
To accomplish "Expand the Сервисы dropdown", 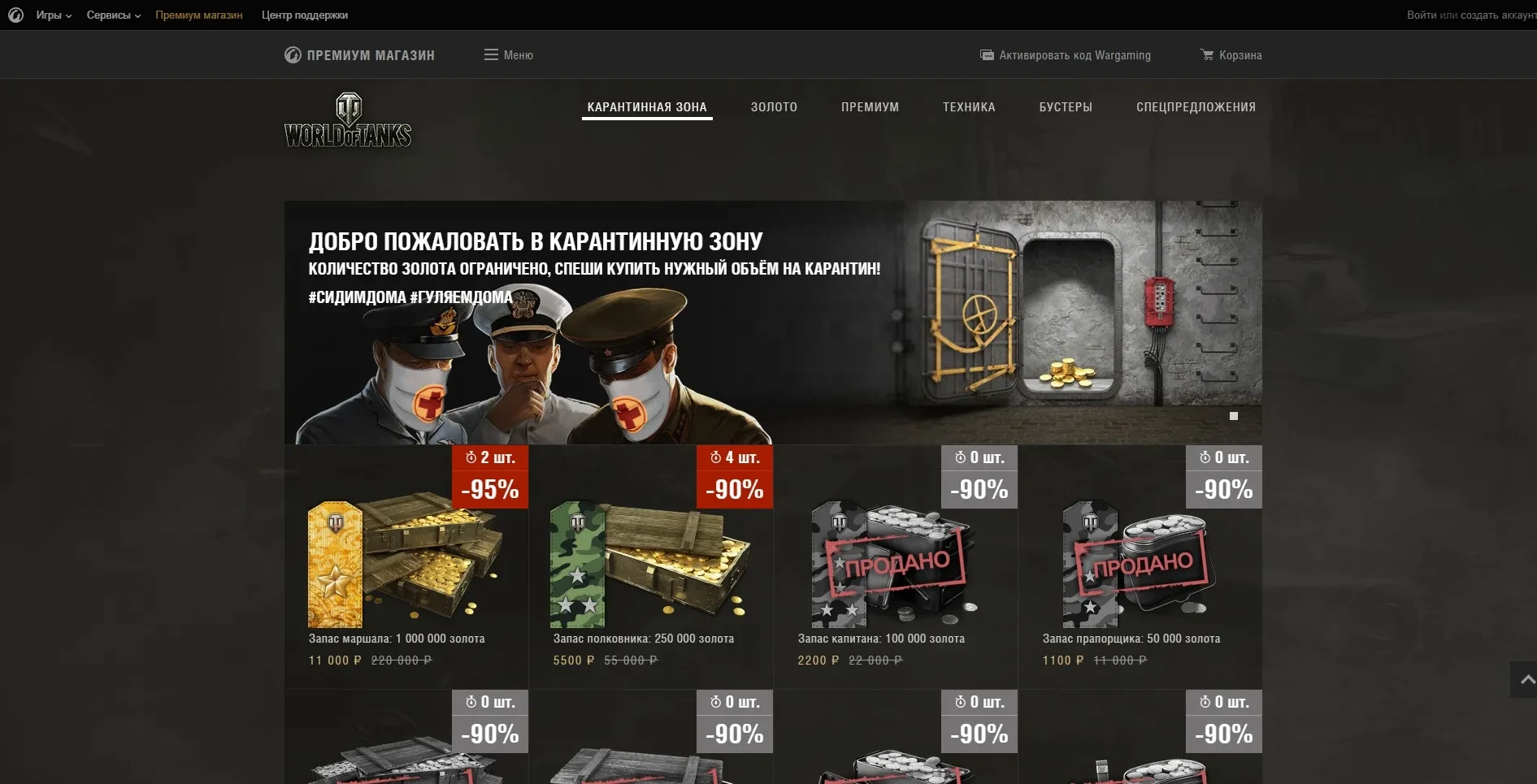I will pyautogui.click(x=114, y=15).
